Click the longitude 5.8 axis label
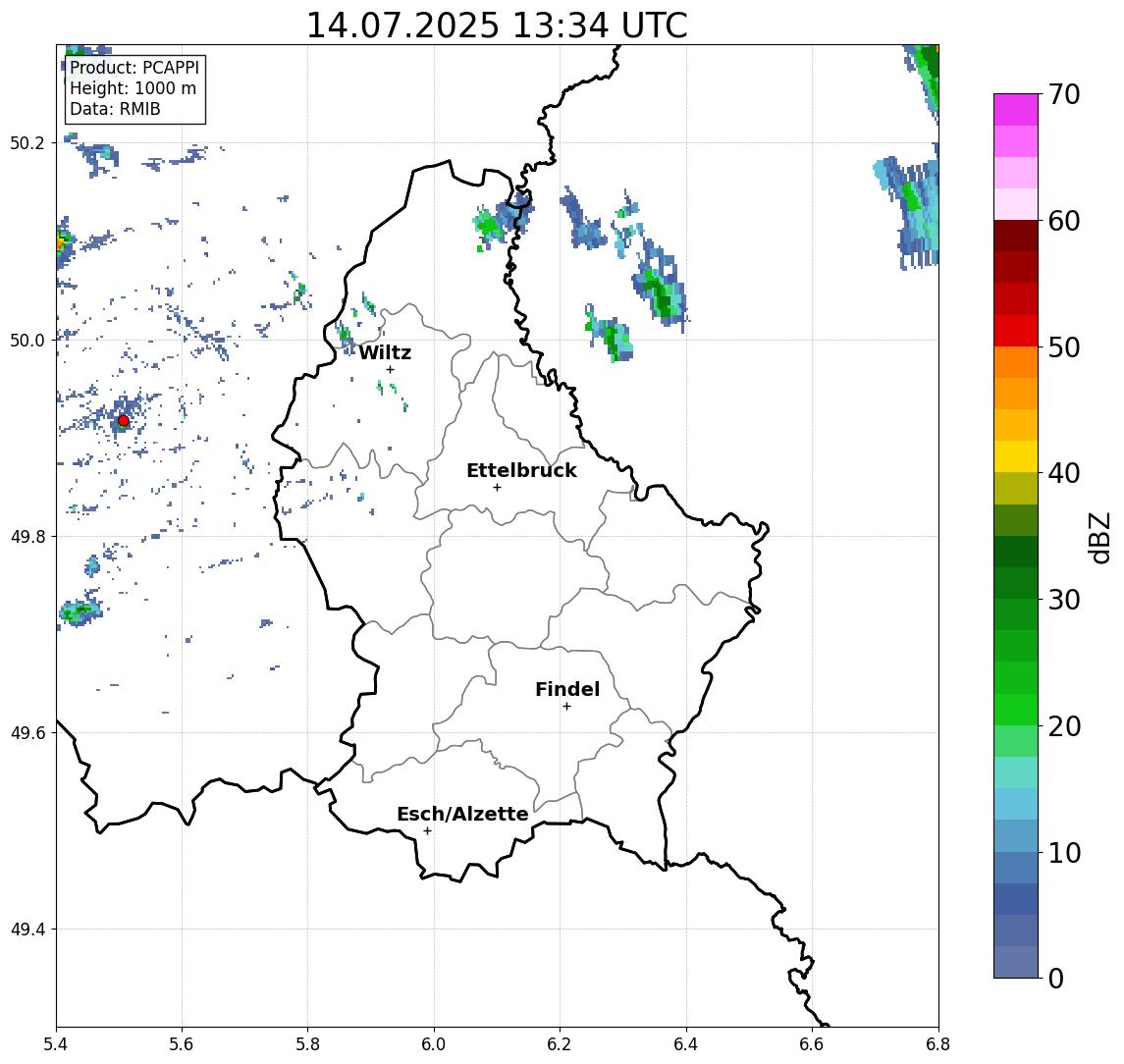 [x=307, y=1043]
